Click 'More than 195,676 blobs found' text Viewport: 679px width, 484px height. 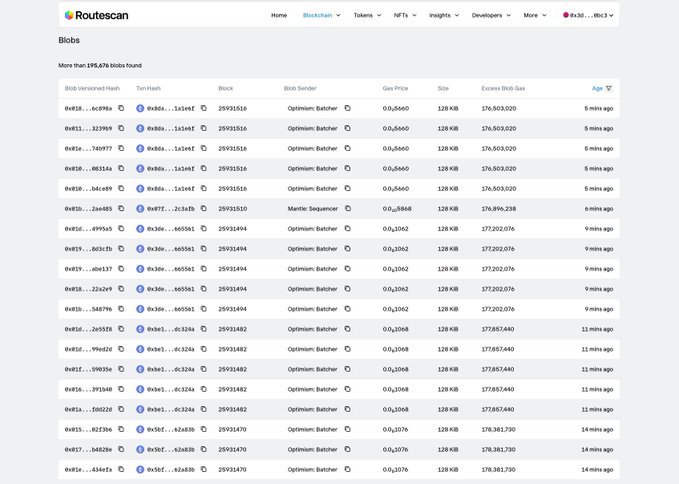pyautogui.click(x=100, y=65)
